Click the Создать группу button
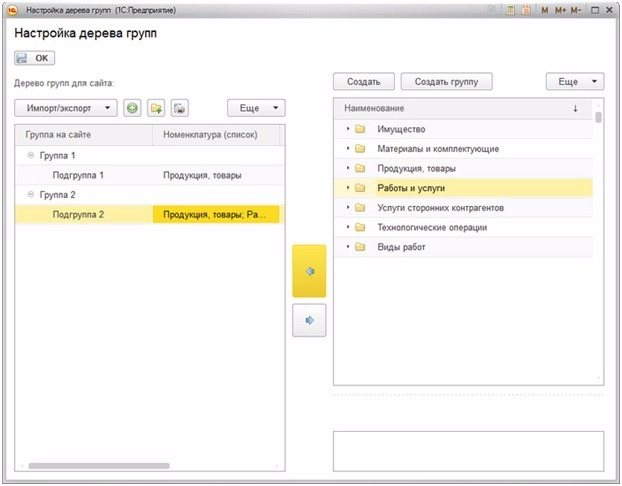Image resolution: width=622 pixels, height=486 pixels. tap(446, 81)
